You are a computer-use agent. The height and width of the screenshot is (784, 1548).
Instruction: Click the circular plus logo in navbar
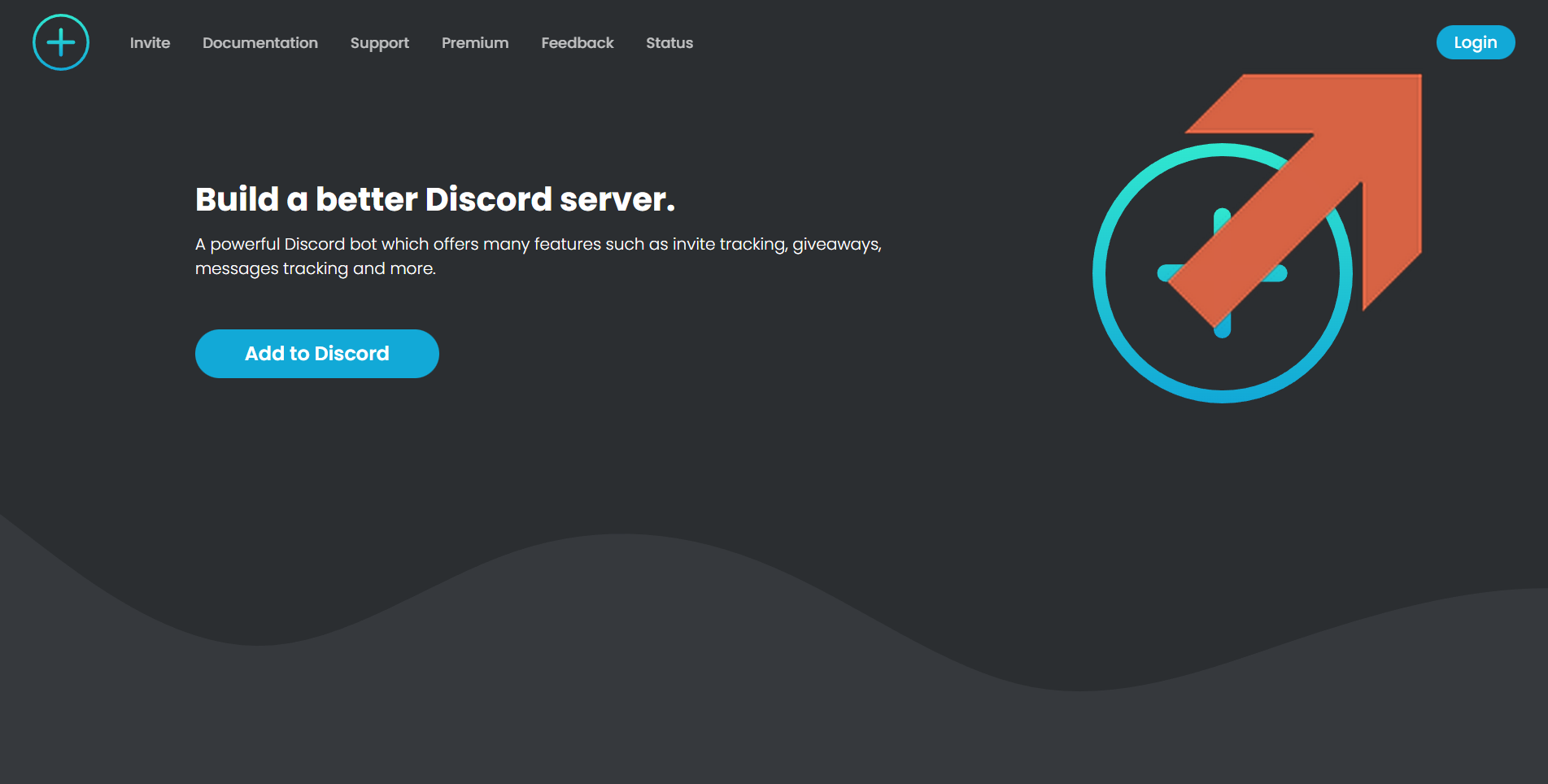[61, 42]
